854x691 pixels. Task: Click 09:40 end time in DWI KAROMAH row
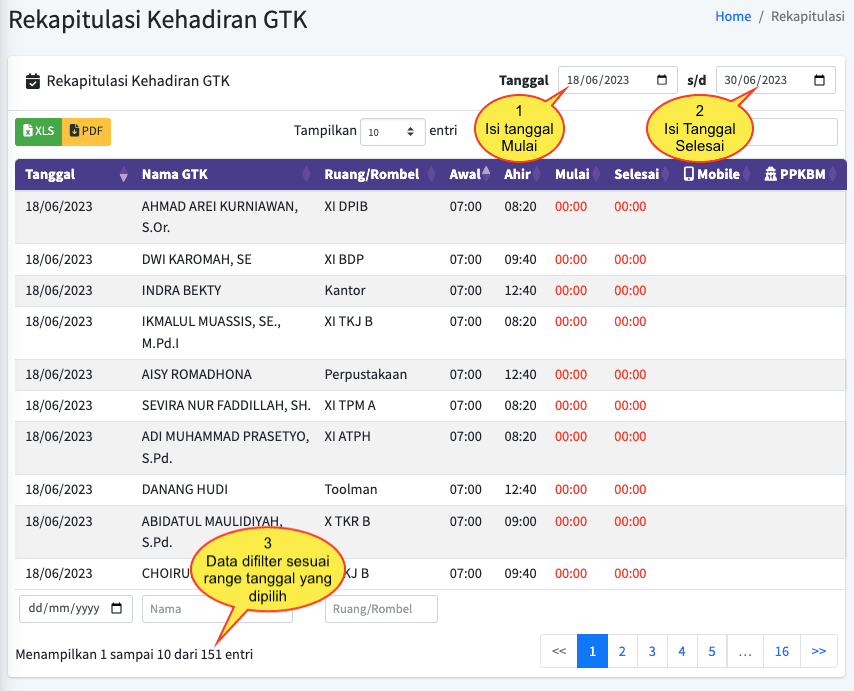(520, 259)
